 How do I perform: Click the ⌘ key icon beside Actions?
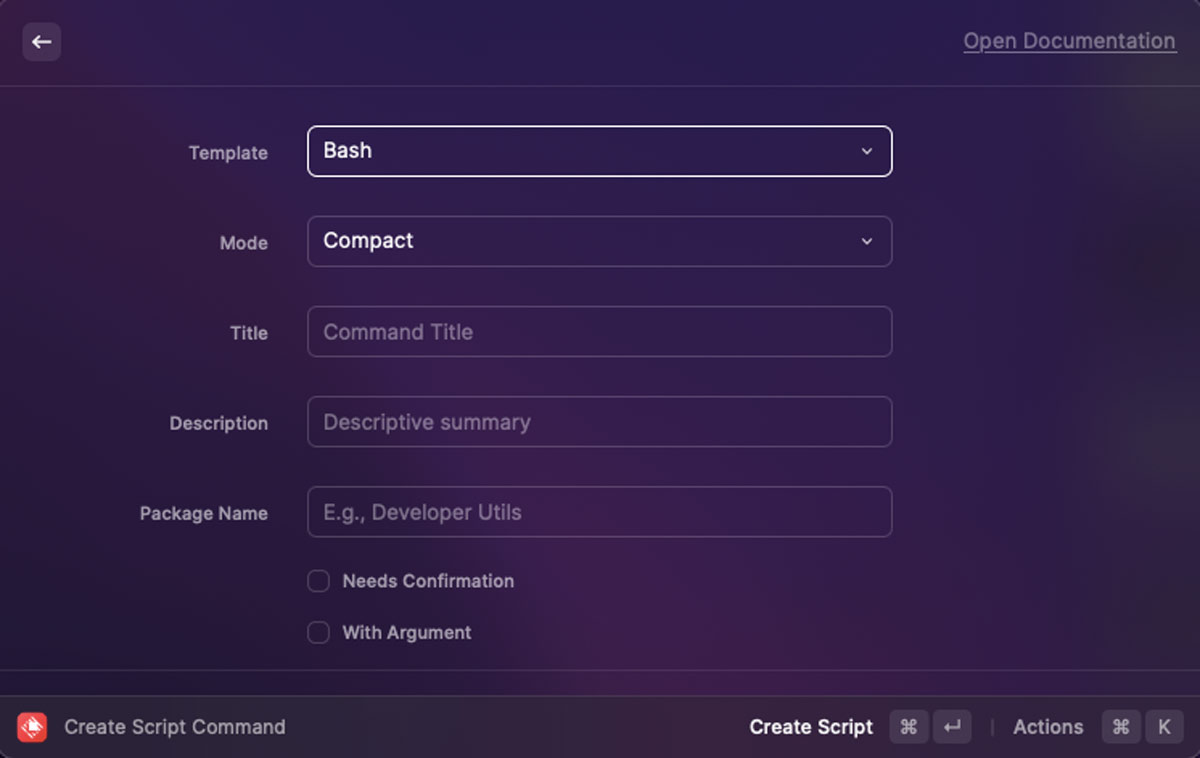(x=1121, y=727)
